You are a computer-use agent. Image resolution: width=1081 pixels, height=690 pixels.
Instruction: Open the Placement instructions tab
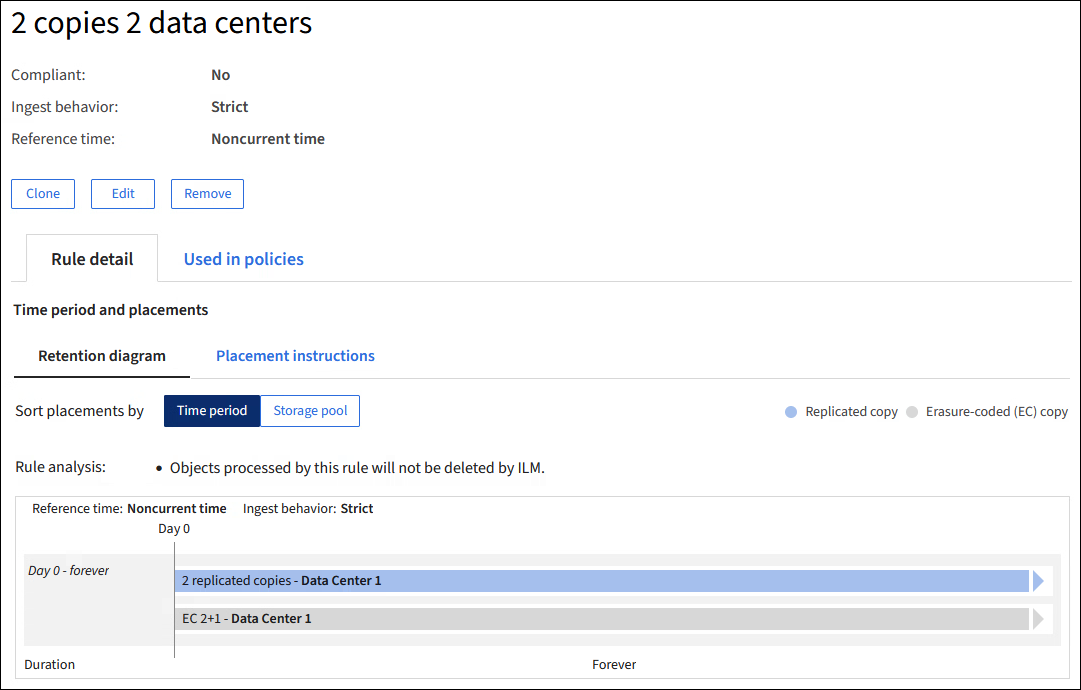[295, 356]
